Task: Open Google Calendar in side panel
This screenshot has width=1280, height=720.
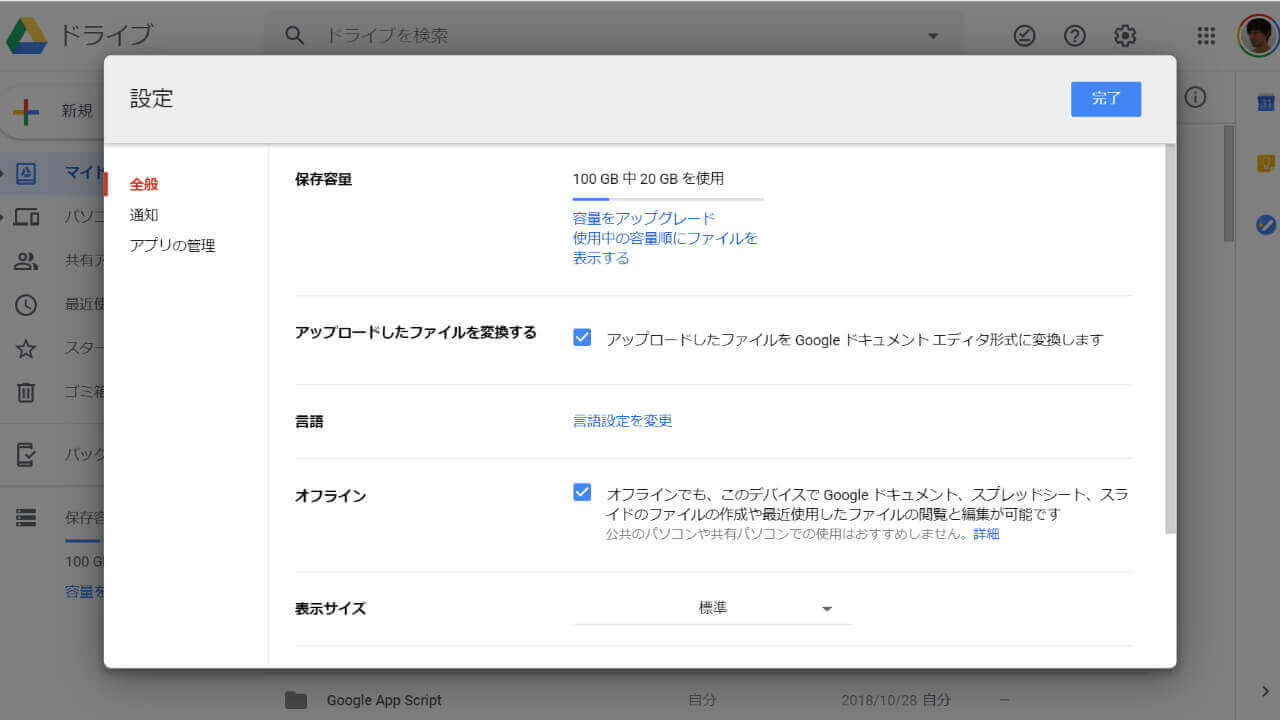Action: pos(1265,102)
